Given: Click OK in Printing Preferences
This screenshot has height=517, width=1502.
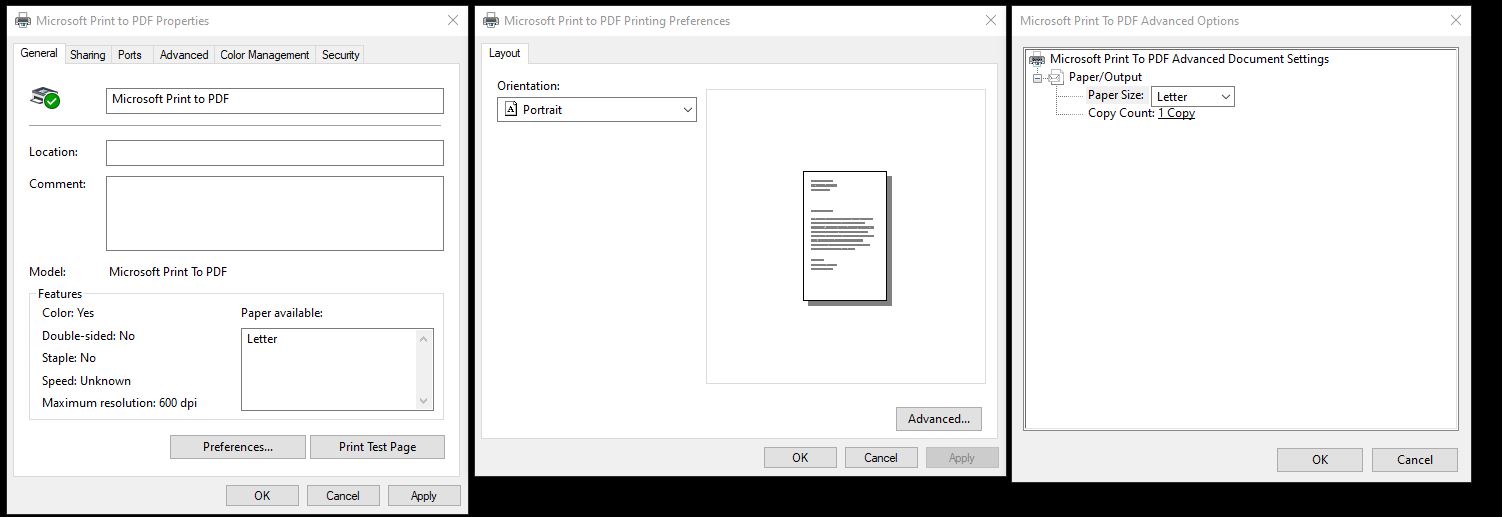Looking at the screenshot, I should click(800, 457).
